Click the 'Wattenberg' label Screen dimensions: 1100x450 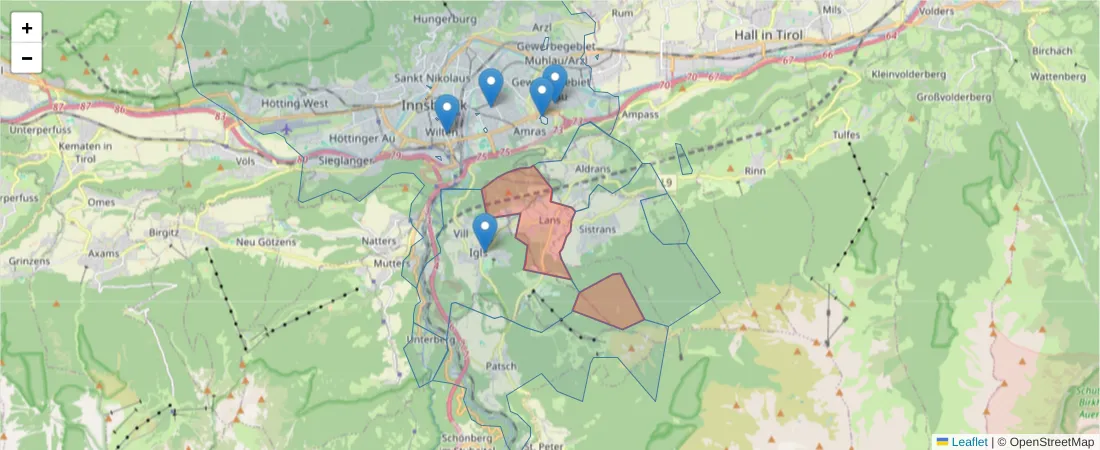point(1058,76)
